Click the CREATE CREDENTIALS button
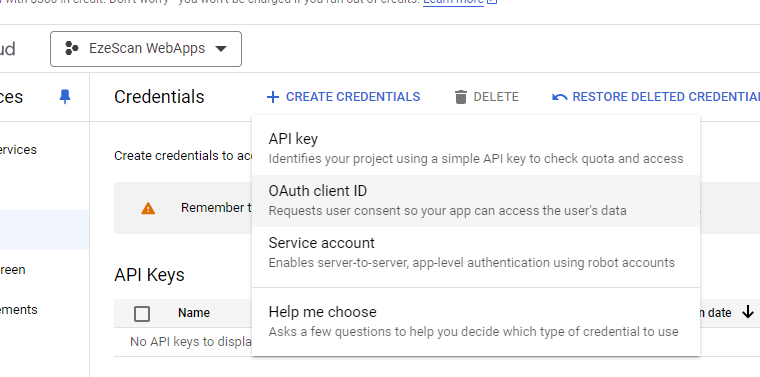 point(343,97)
